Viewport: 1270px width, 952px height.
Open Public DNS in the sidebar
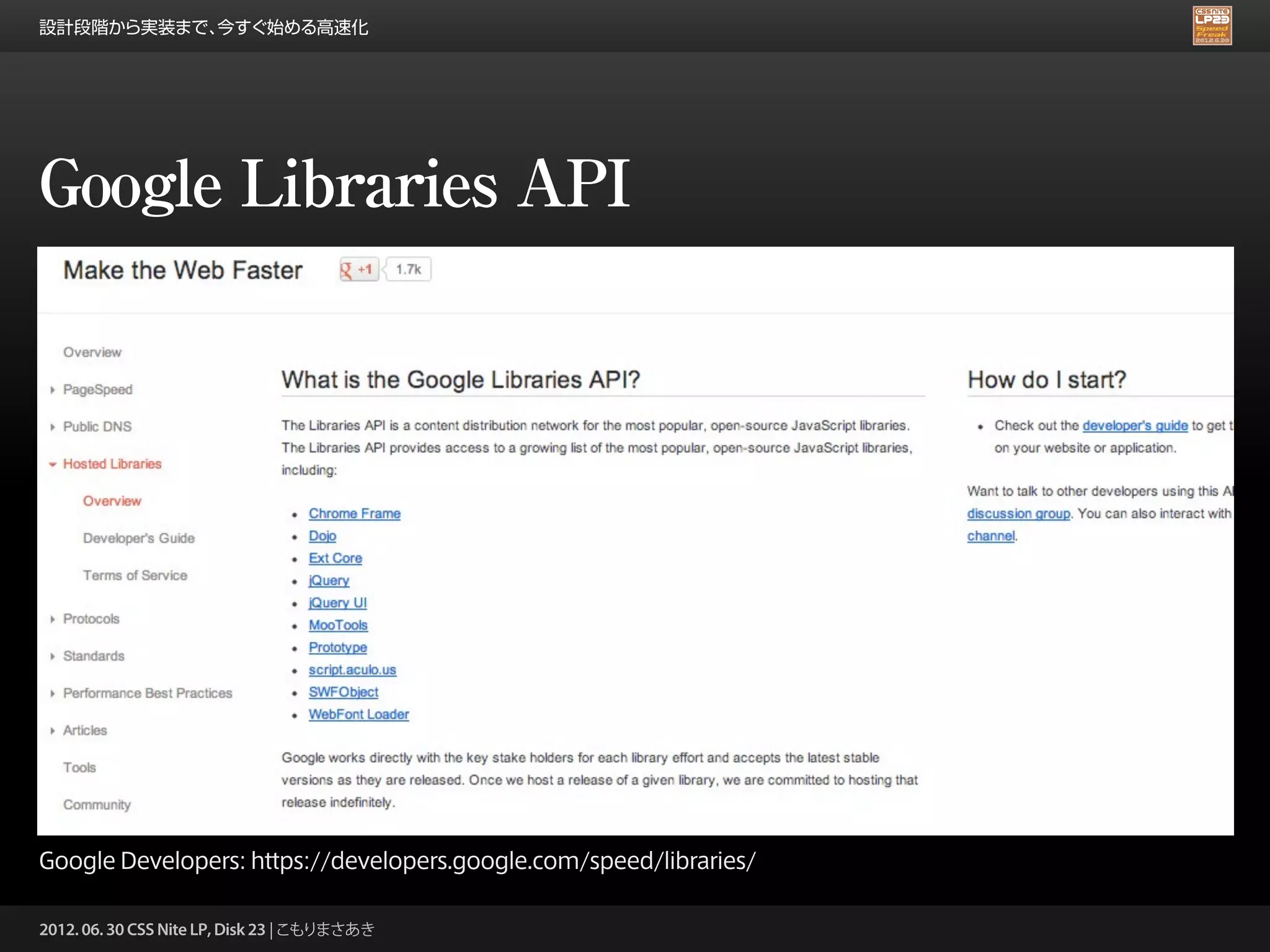(97, 426)
